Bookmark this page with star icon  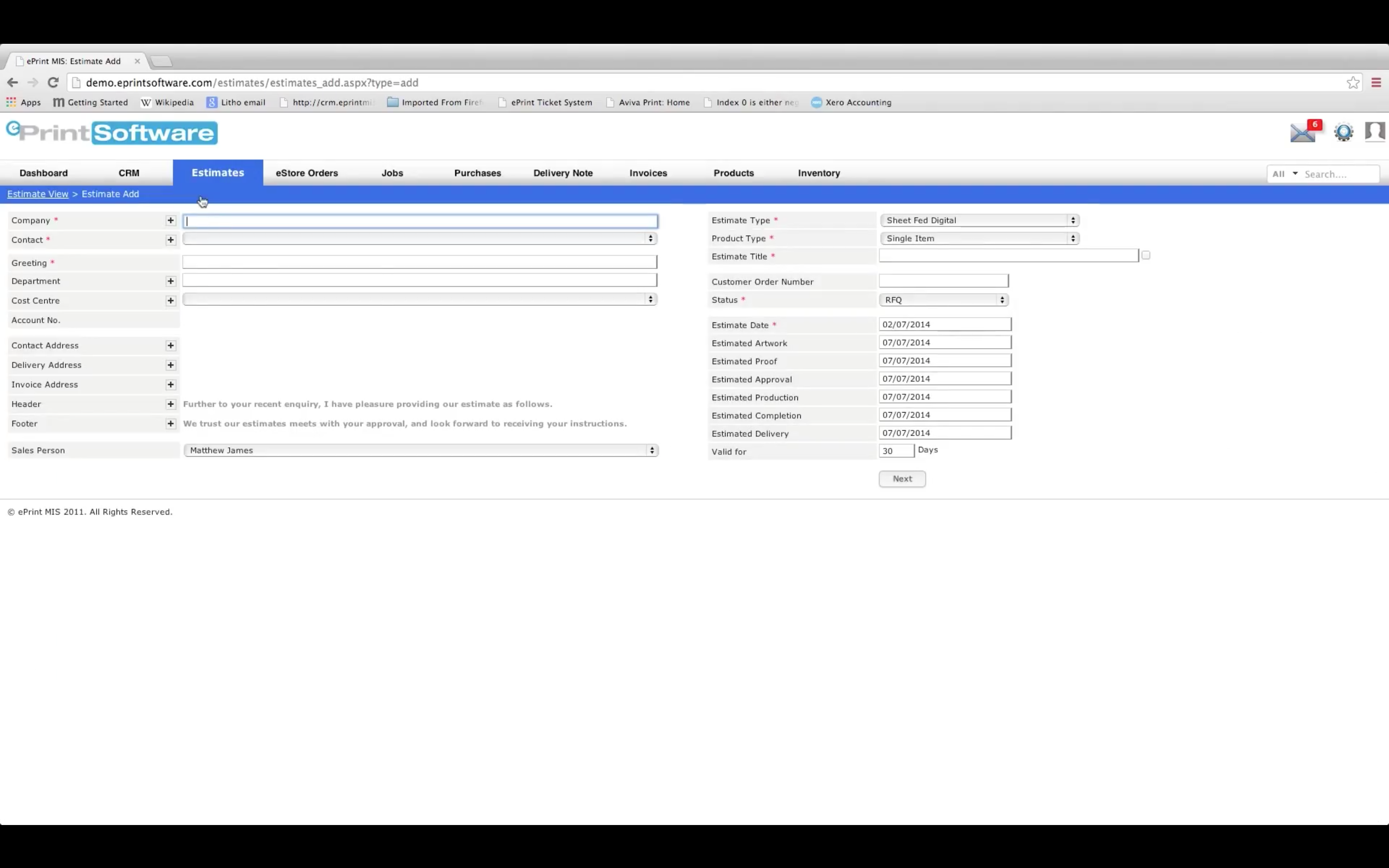tap(1353, 83)
